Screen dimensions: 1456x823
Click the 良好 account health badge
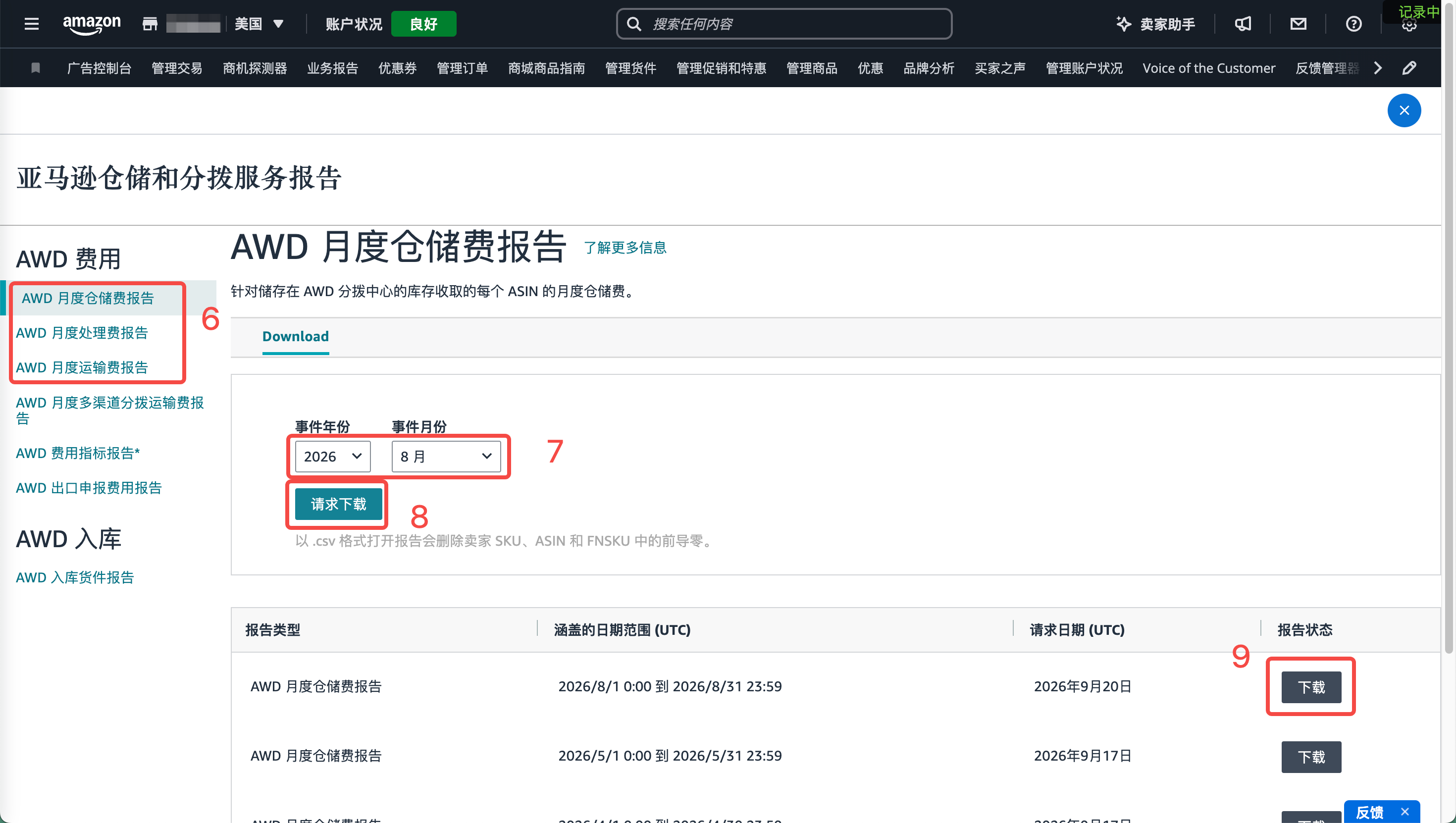point(423,24)
